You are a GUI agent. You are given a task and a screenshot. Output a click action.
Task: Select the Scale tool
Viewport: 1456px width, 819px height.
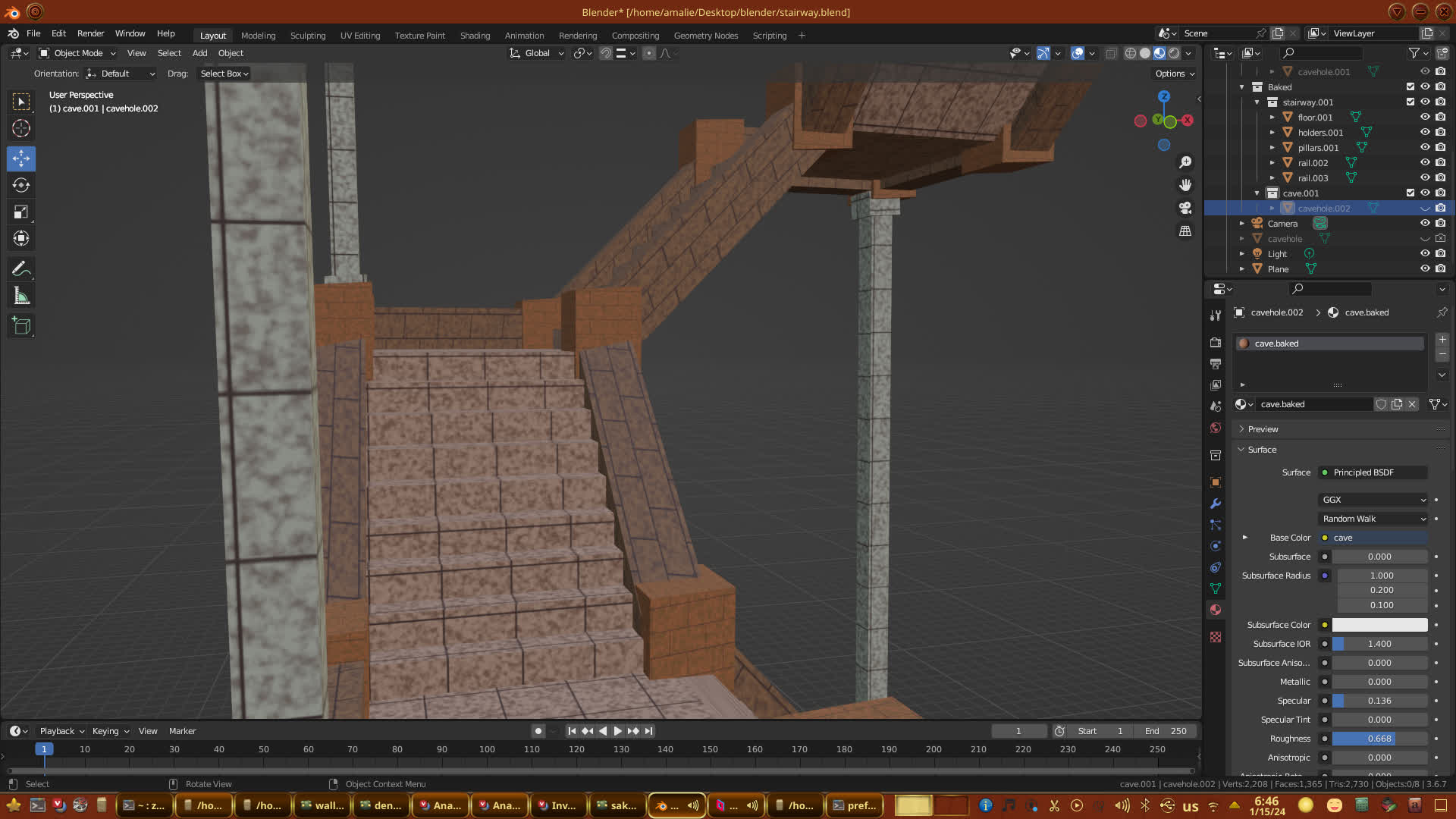(21, 212)
